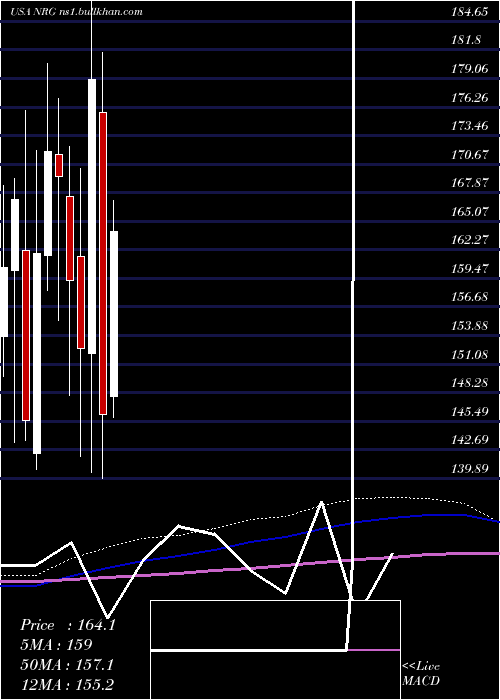The image size is (500, 700).
Task: Click the 176.26 price axis label
Action: (x=469, y=97)
